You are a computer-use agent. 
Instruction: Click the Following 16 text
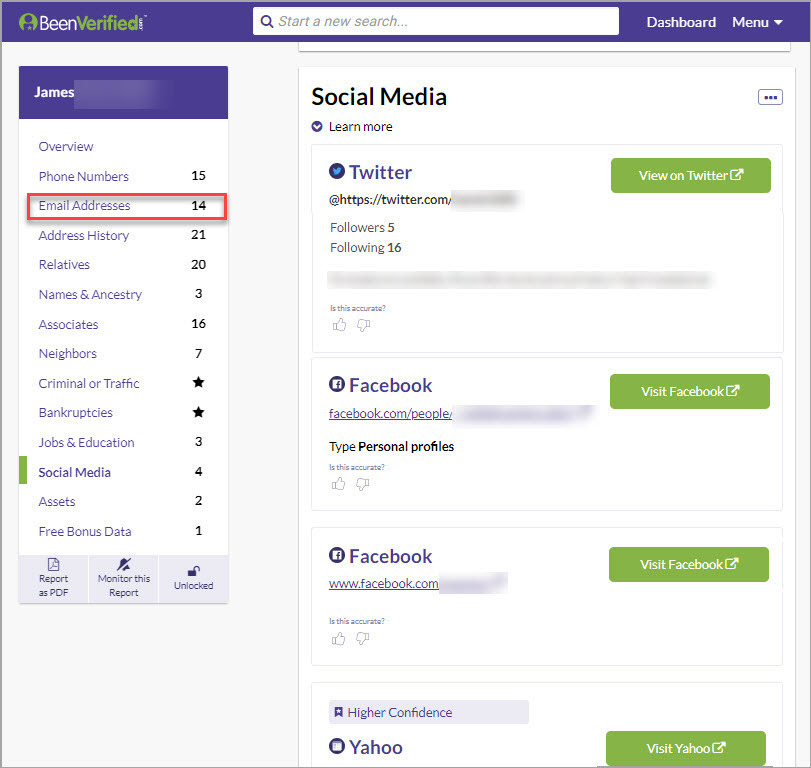[366, 248]
